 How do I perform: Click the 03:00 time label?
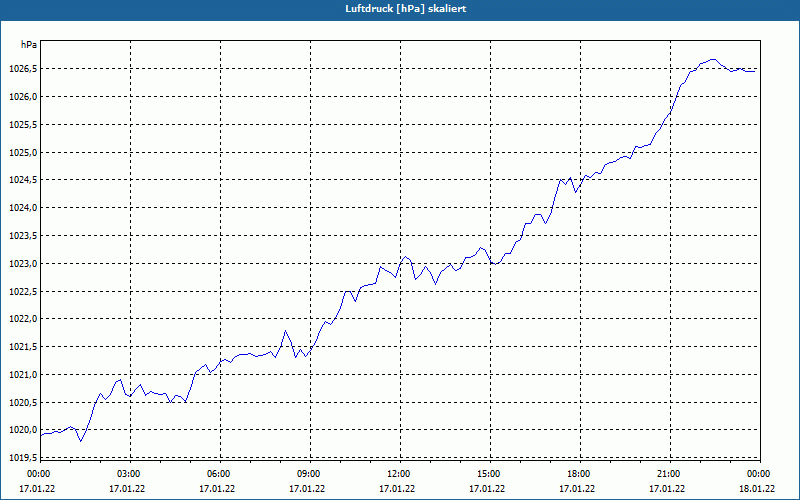(x=128, y=474)
